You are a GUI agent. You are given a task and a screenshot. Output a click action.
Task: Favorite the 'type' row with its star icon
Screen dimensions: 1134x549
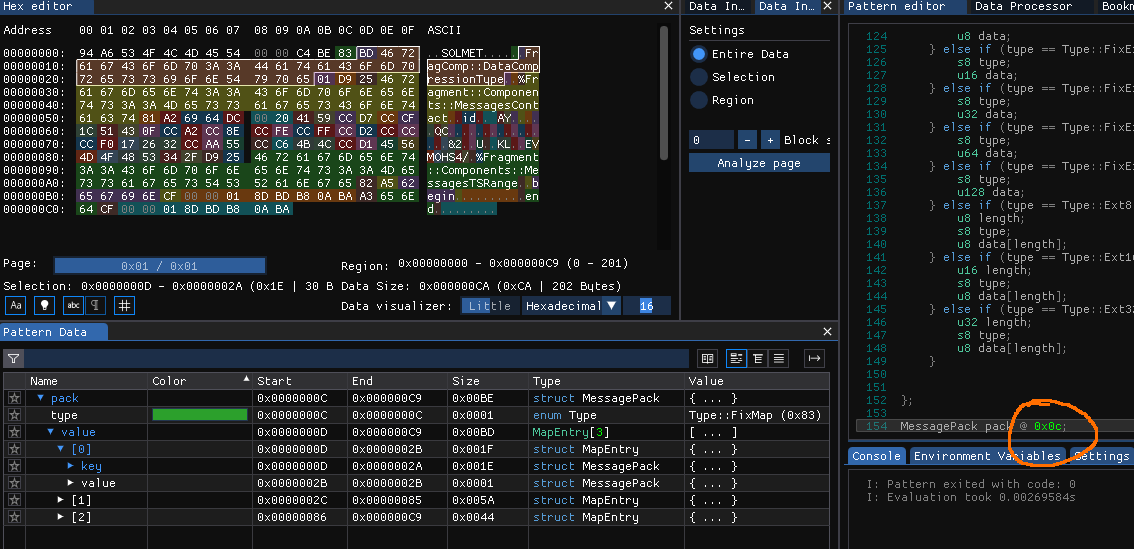(x=14, y=415)
